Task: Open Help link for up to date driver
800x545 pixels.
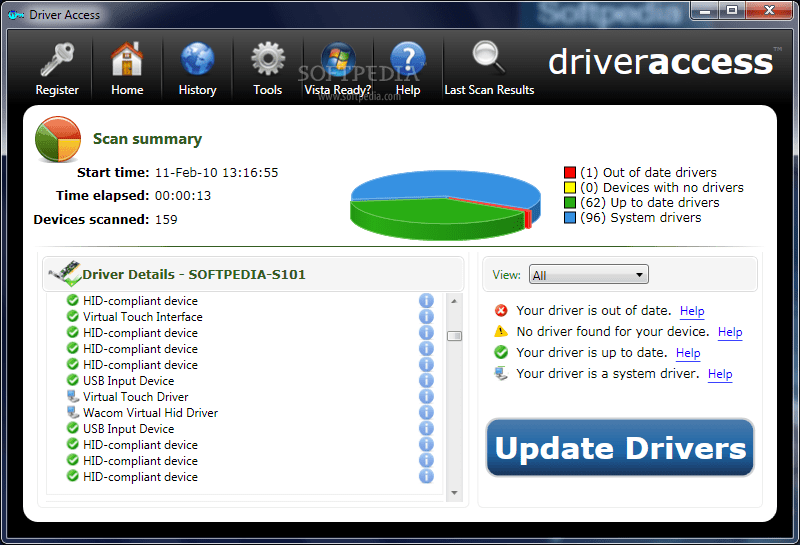Action: tap(688, 353)
